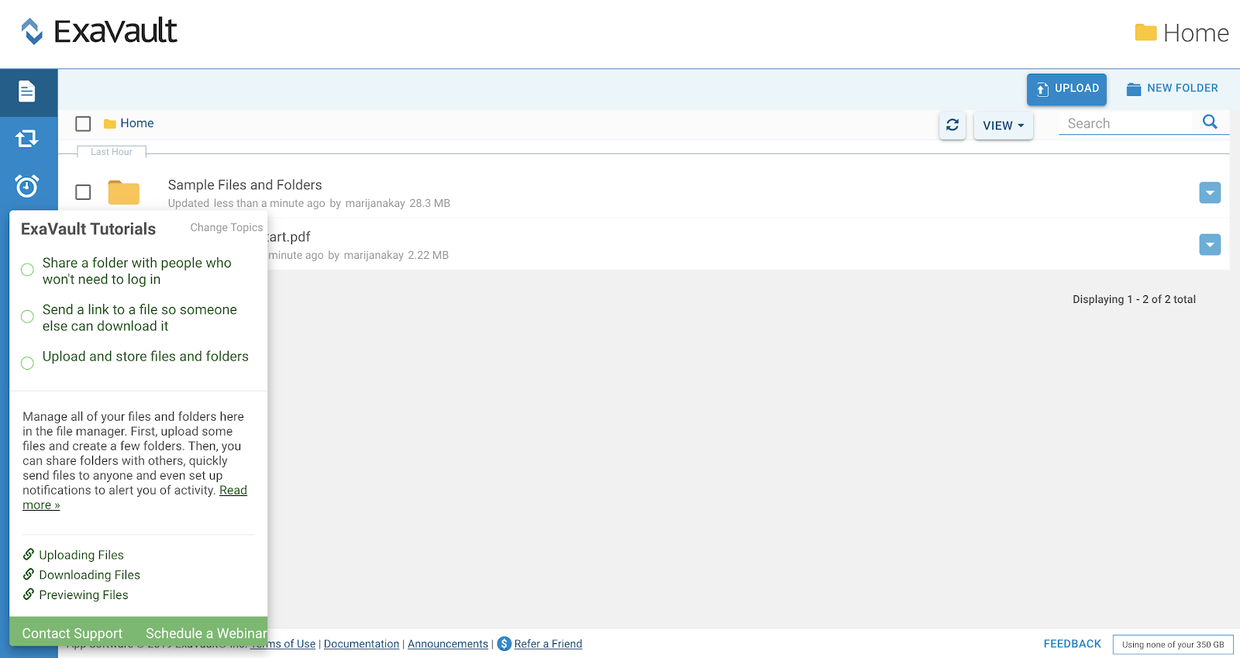
Task: Open the Sample Files and Folders folder icon
Action: coord(124,192)
